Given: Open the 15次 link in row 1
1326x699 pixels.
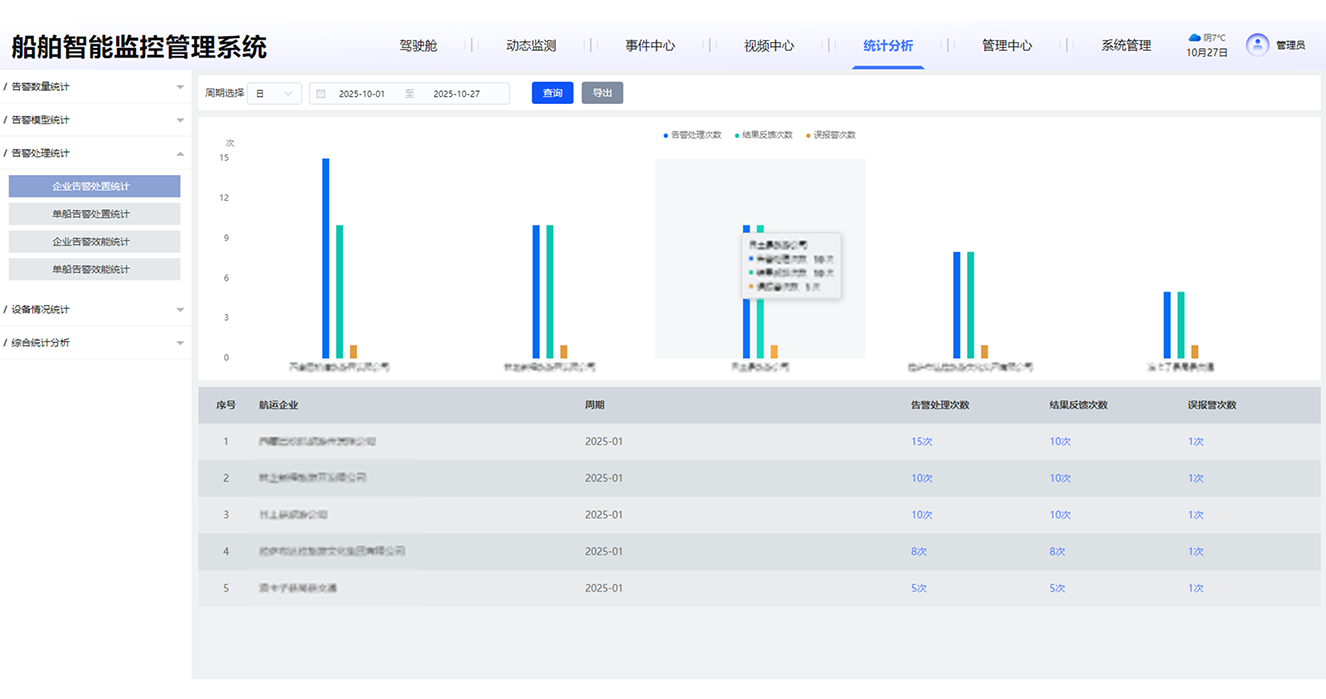Looking at the screenshot, I should click(x=921, y=442).
